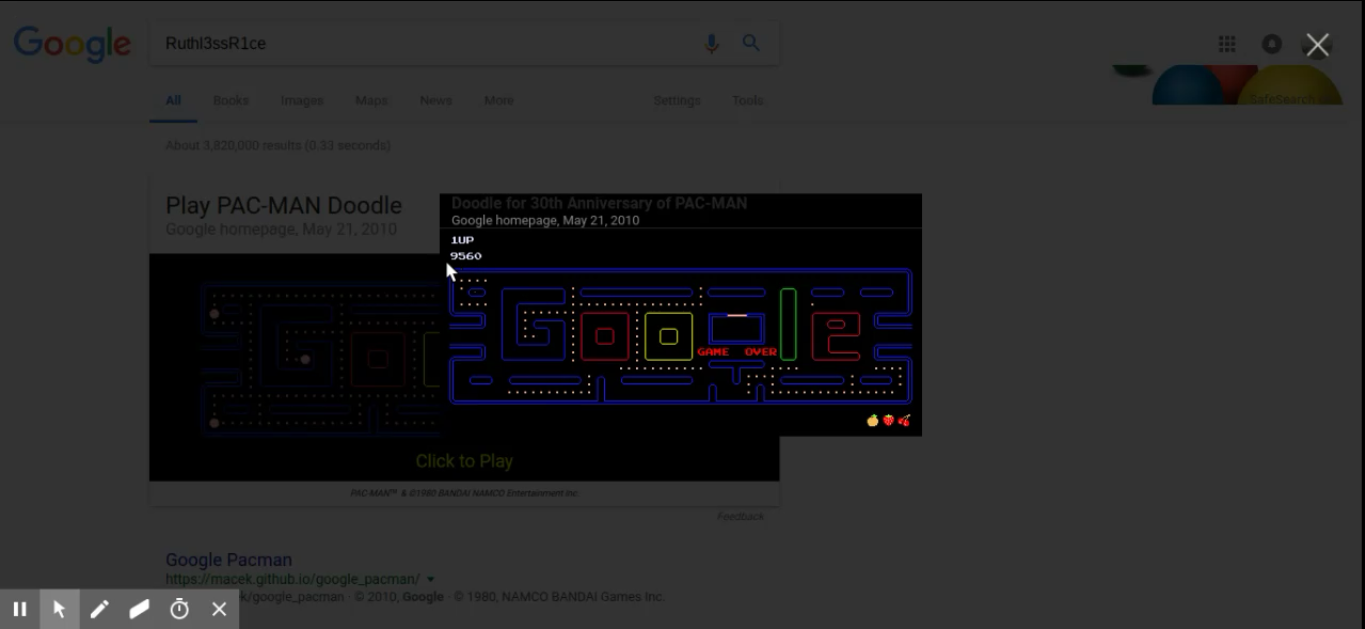
Task: Open the News tab
Action: pos(436,100)
